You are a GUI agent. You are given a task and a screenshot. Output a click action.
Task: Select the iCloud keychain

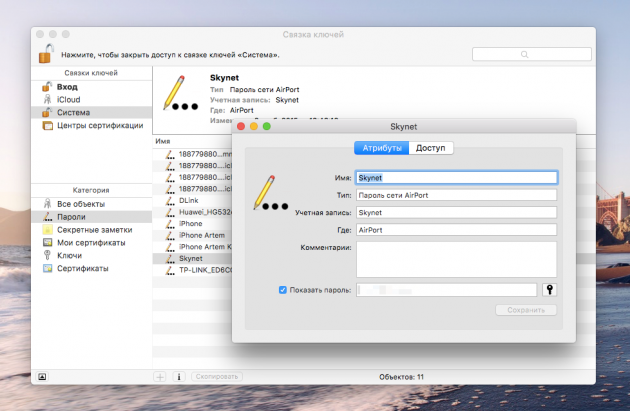68,100
